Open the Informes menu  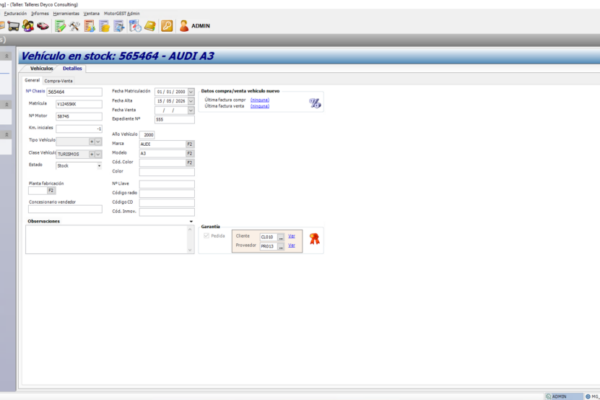pyautogui.click(x=40, y=13)
